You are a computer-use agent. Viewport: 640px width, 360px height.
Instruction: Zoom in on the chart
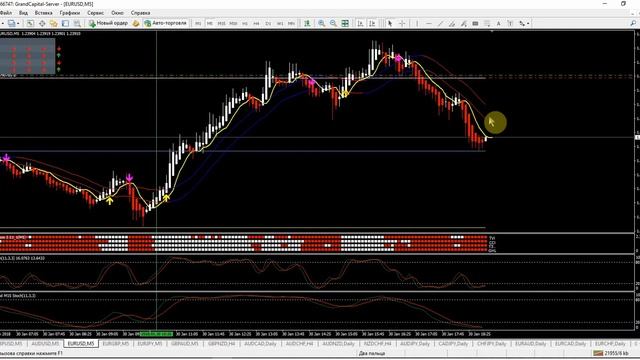(322, 23)
